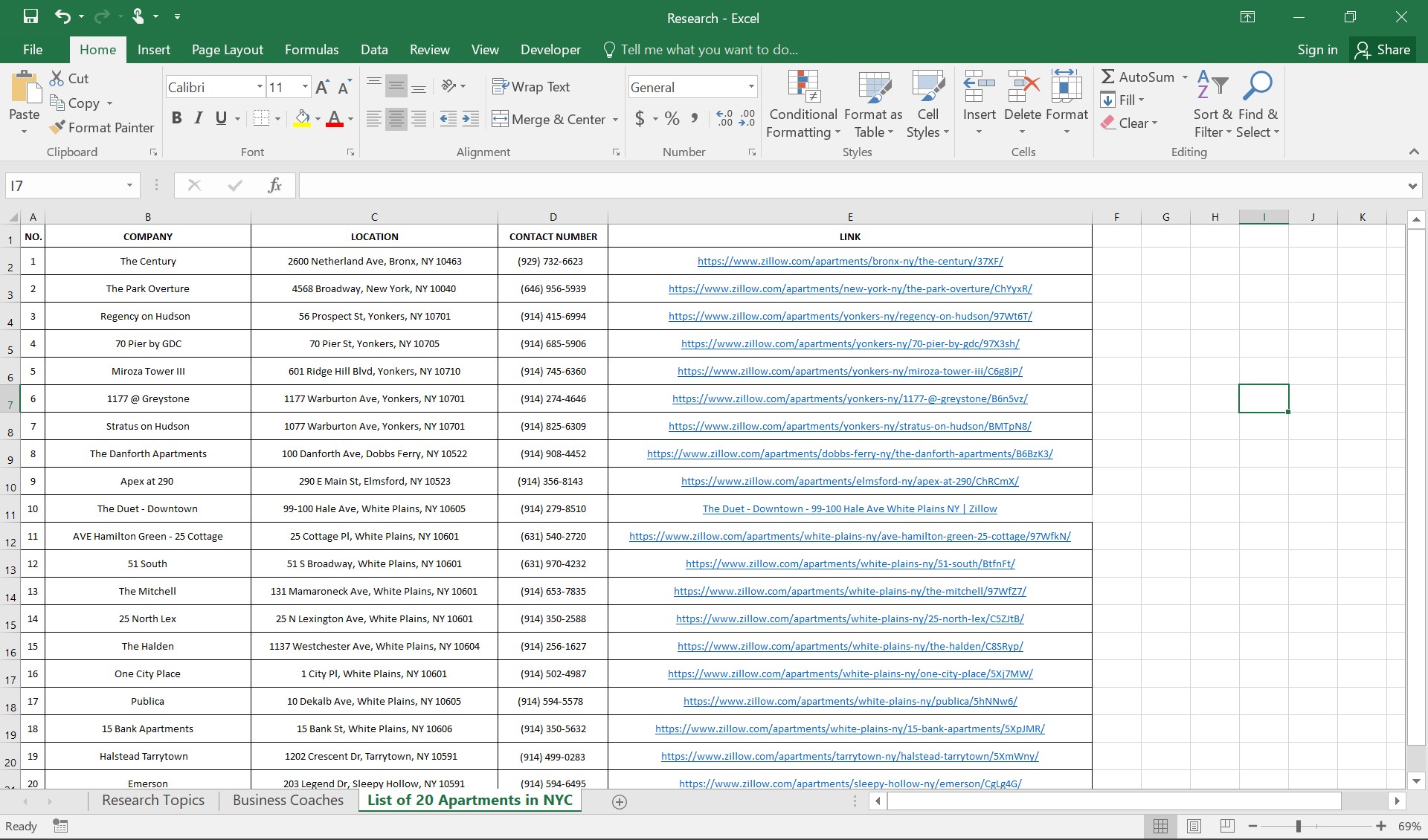Toggle Align Right horizontal alignment

419,119
